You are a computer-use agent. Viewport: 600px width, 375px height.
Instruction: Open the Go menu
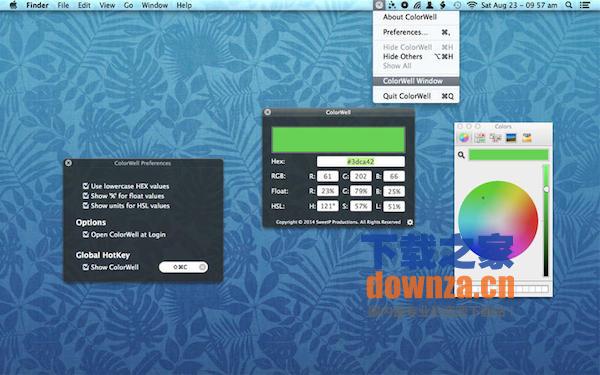pyautogui.click(x=129, y=5)
